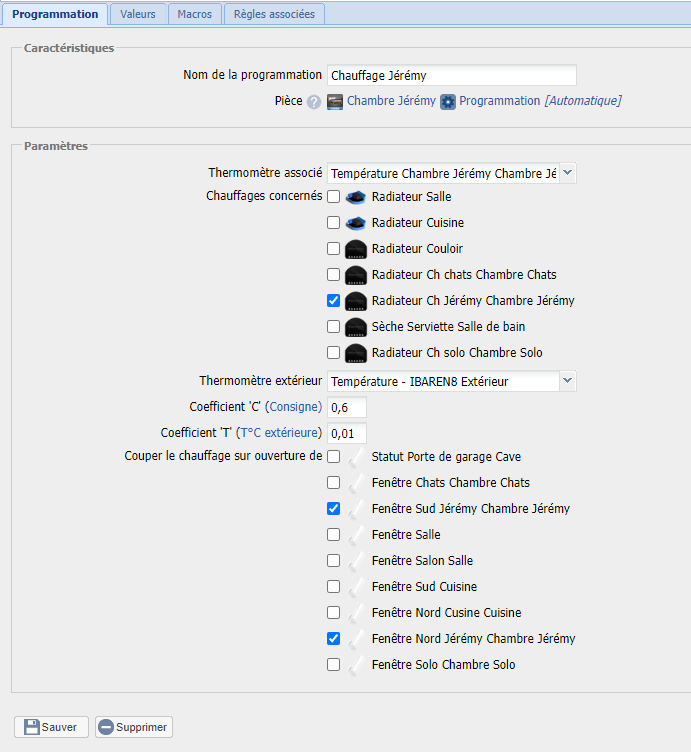Click the black module icon for Radiateur Couloir
The height and width of the screenshot is (754, 691).
pos(356,249)
